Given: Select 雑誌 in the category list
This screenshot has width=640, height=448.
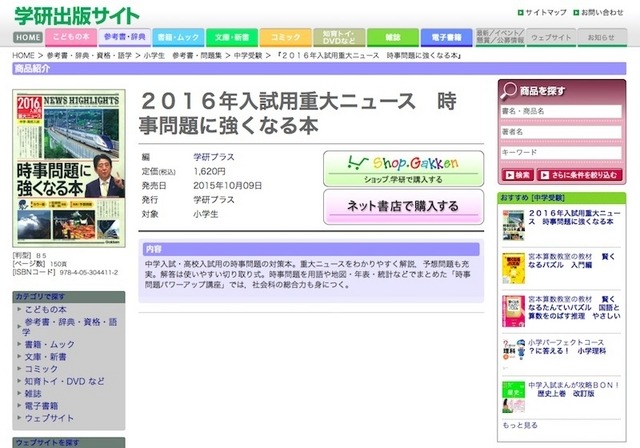Looking at the screenshot, I should [x=33, y=394].
